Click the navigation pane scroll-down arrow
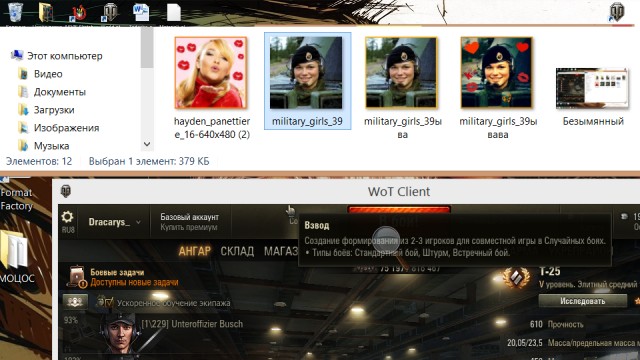Viewport: 640px width, 360px height. (147, 144)
